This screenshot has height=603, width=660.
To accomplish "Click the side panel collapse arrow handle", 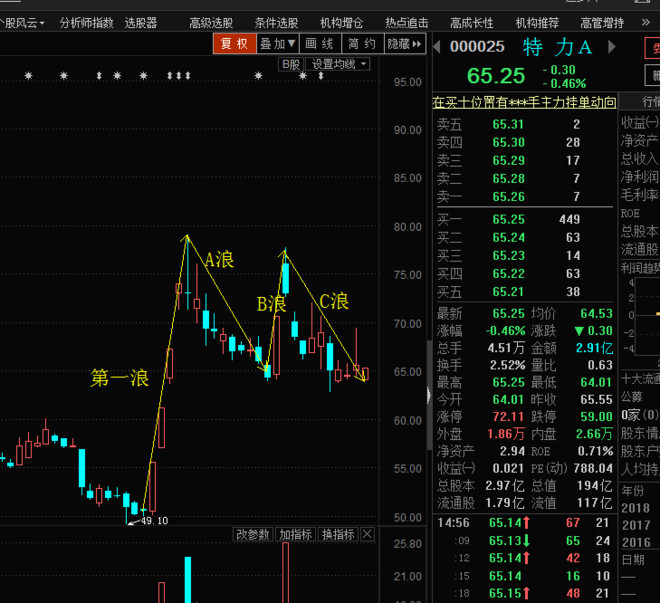I will pyautogui.click(x=428, y=396).
